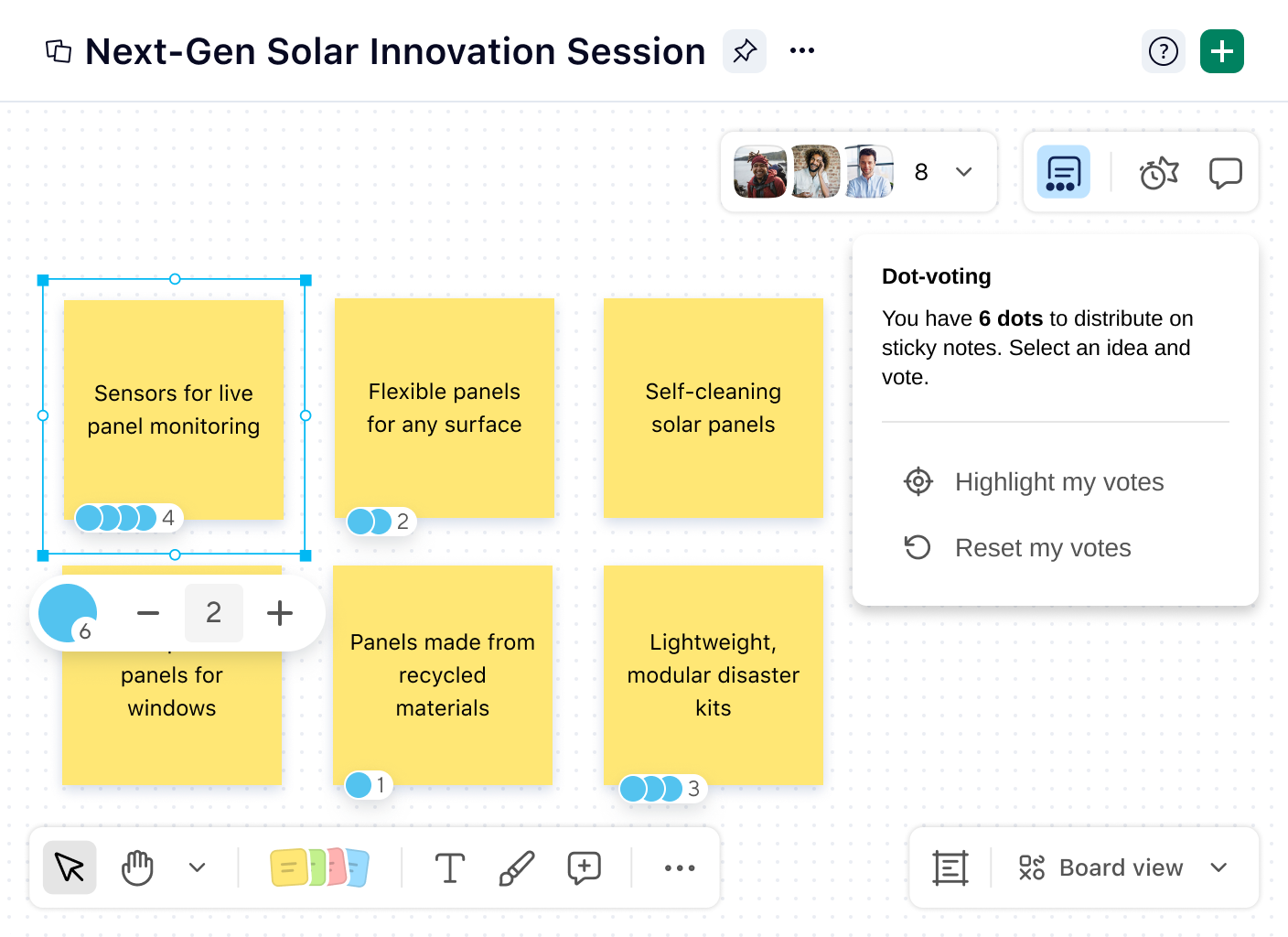Increase votes with the plus stepper
Screen dimensions: 1288x937
coord(280,613)
